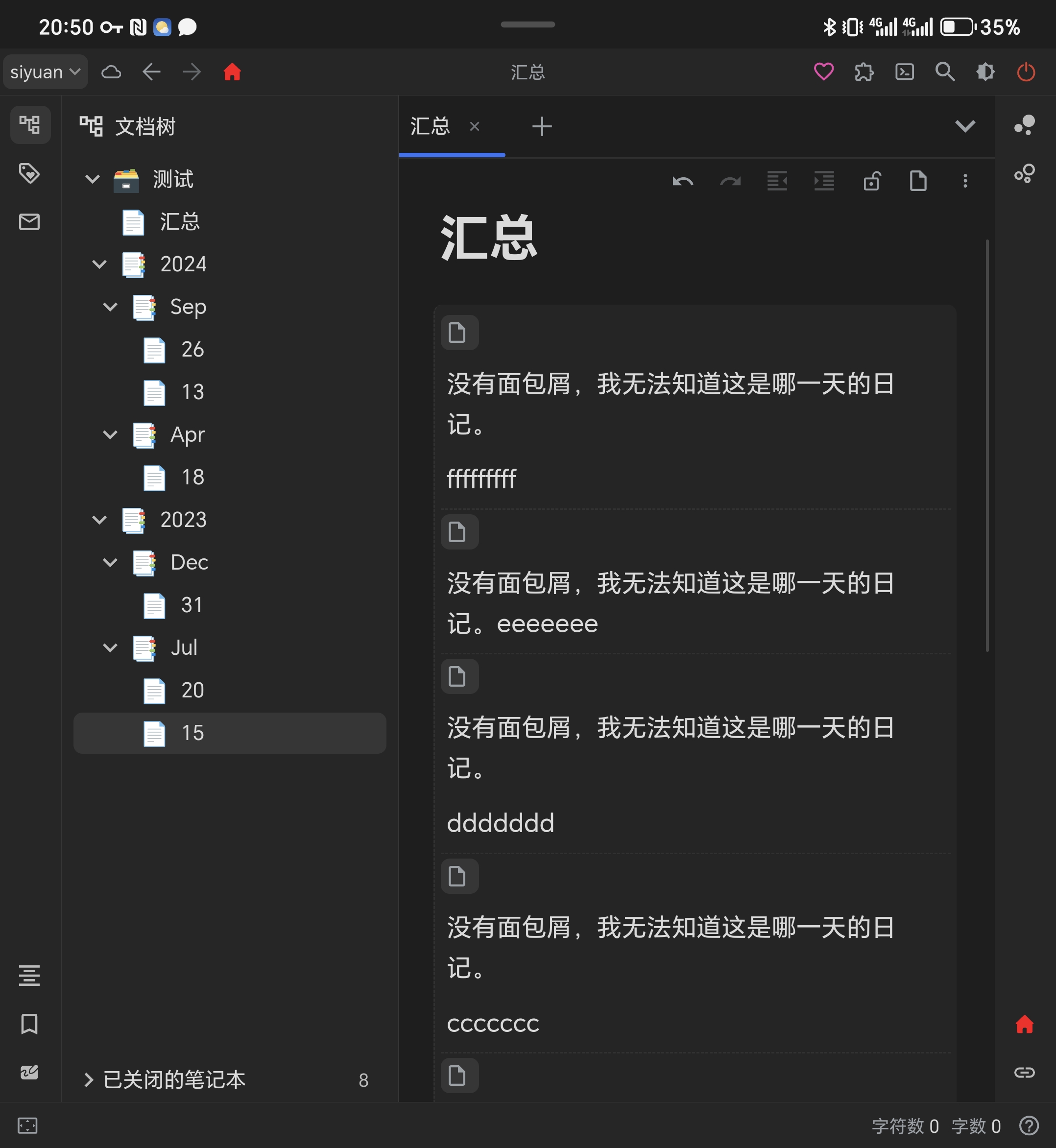Image resolution: width=1056 pixels, height=1148 pixels.
Task: Open the document tree panel icon
Action: click(30, 124)
